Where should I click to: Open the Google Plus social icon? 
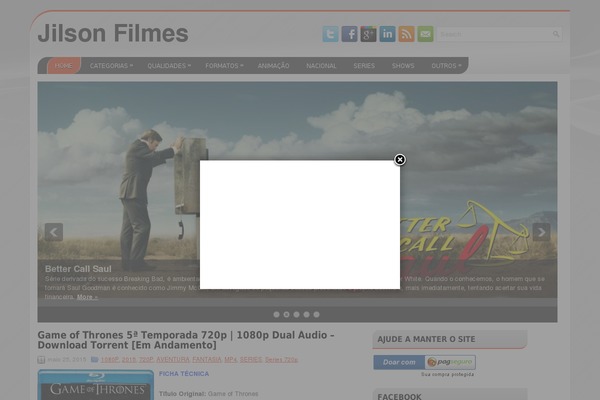368,34
